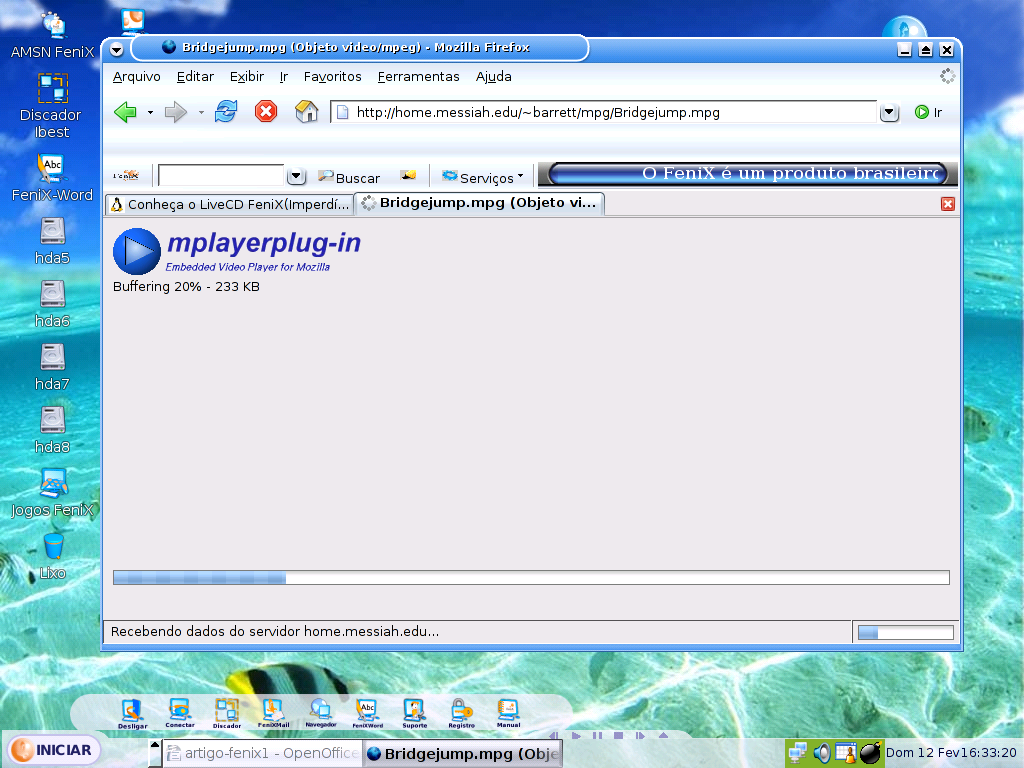Expand the URL bar history dropdown
Image resolution: width=1024 pixels, height=768 pixels.
click(x=889, y=113)
